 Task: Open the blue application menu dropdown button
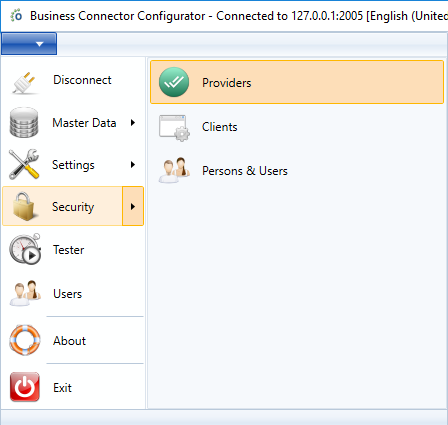pyautogui.click(x=29, y=44)
